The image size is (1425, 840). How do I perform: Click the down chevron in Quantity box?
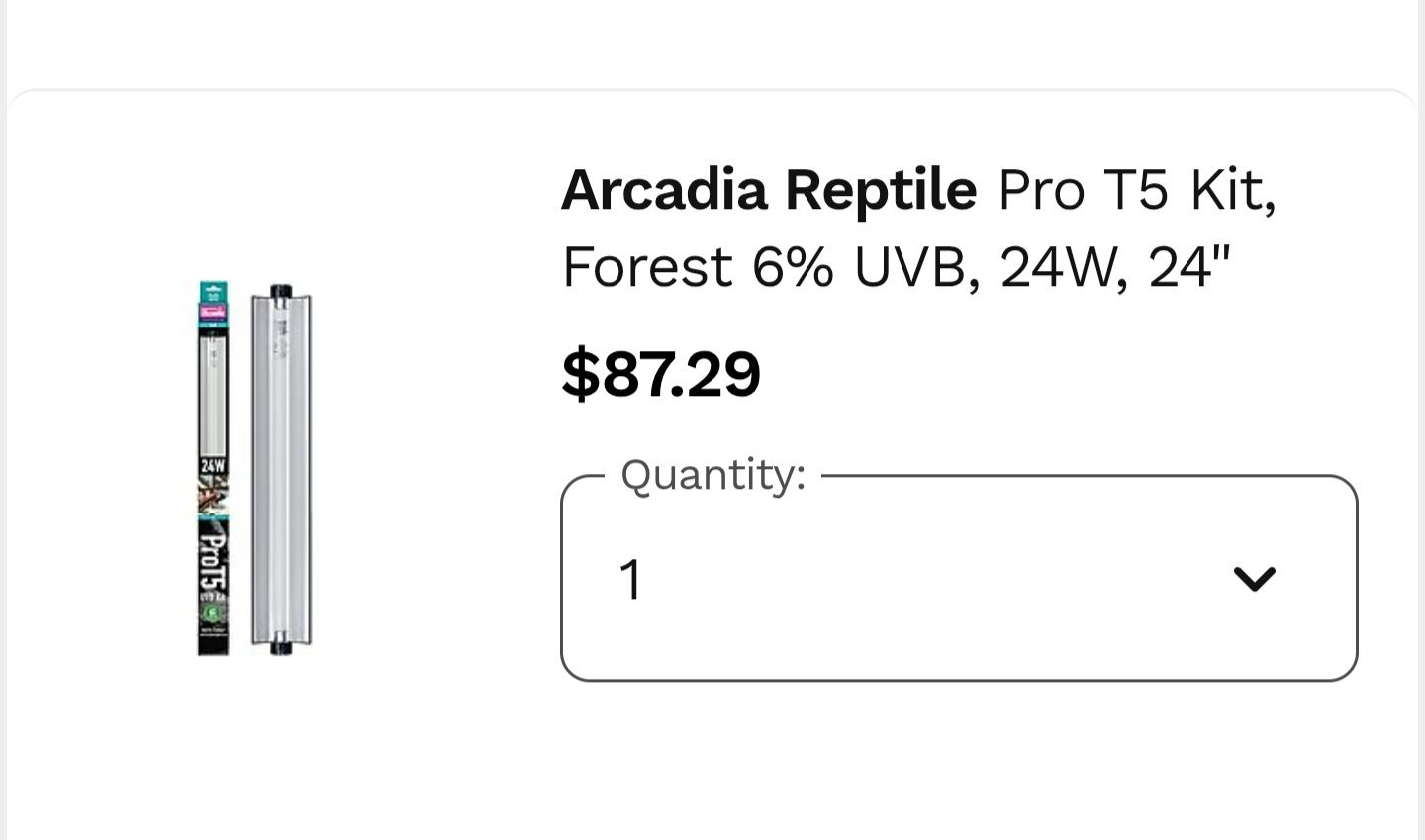[x=1254, y=578]
